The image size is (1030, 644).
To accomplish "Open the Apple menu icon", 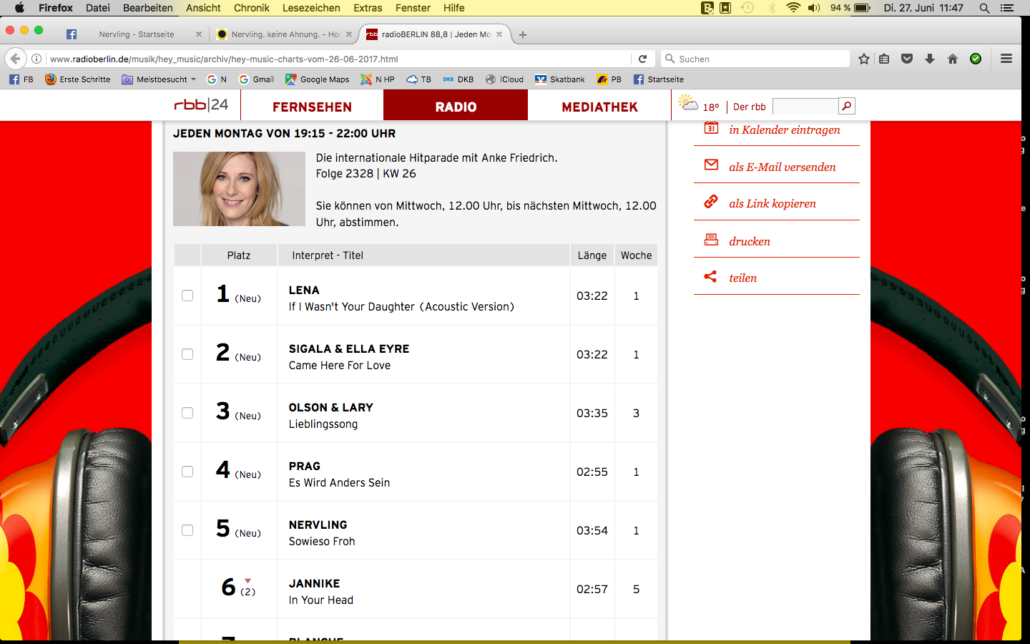I will pos(19,8).
